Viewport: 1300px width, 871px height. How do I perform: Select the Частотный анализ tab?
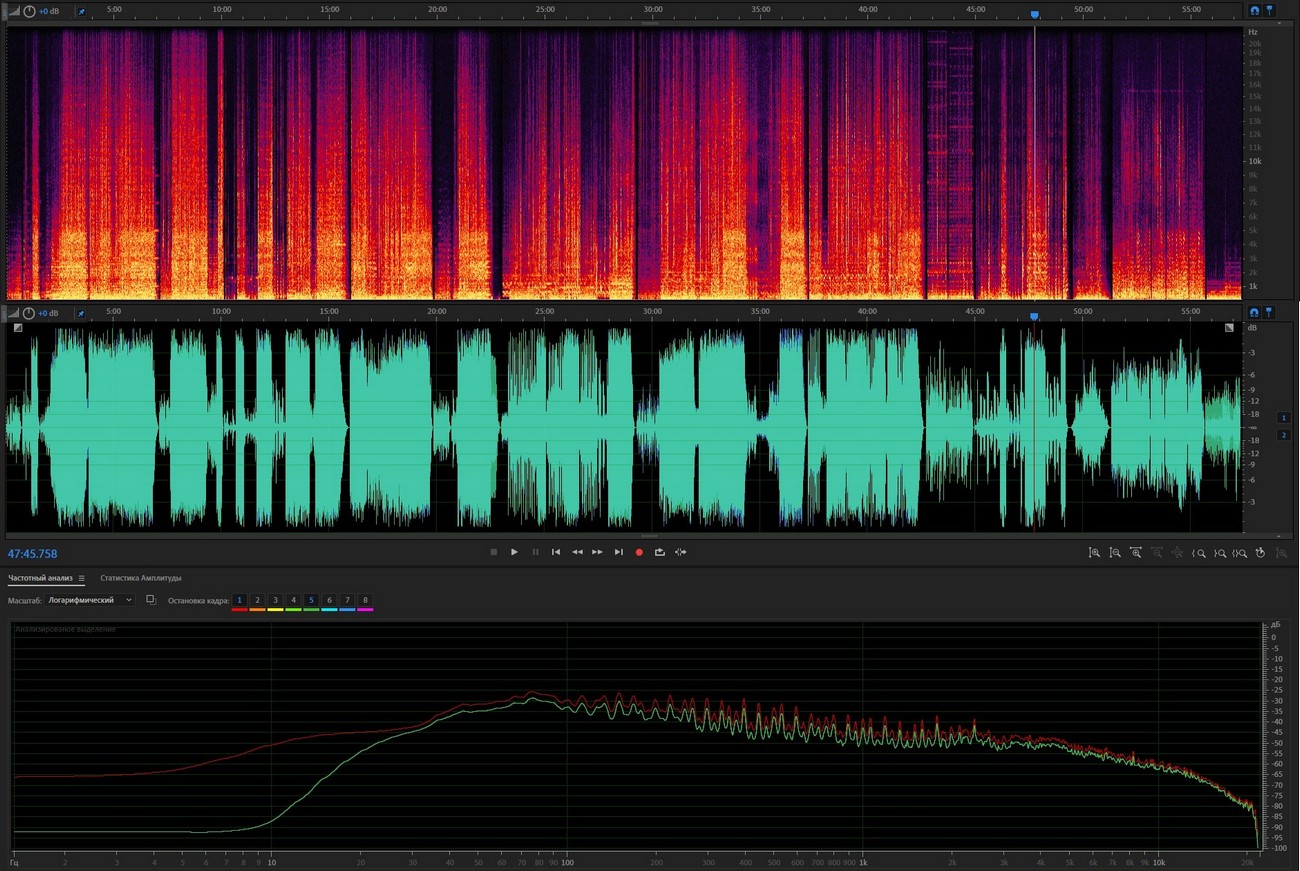coord(41,578)
